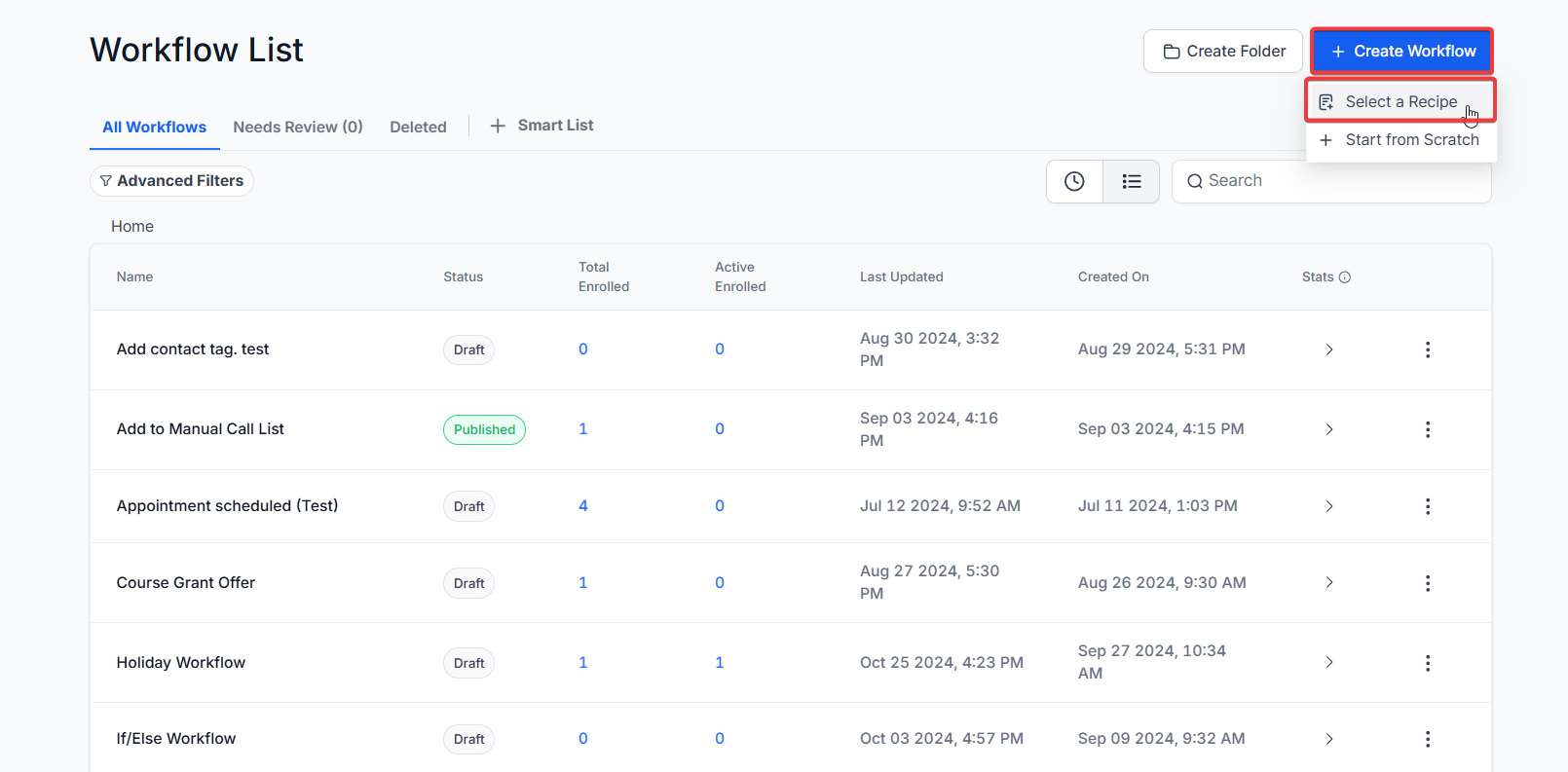This screenshot has height=772, width=1568.
Task: Expand stats chevron for Appointment scheduled (Test)
Action: (x=1328, y=506)
